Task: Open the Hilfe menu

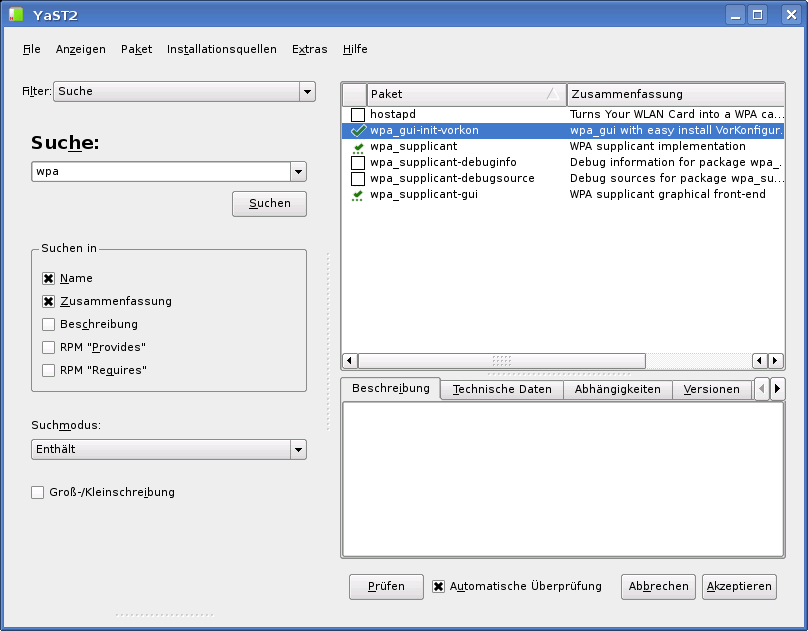Action: [355, 49]
